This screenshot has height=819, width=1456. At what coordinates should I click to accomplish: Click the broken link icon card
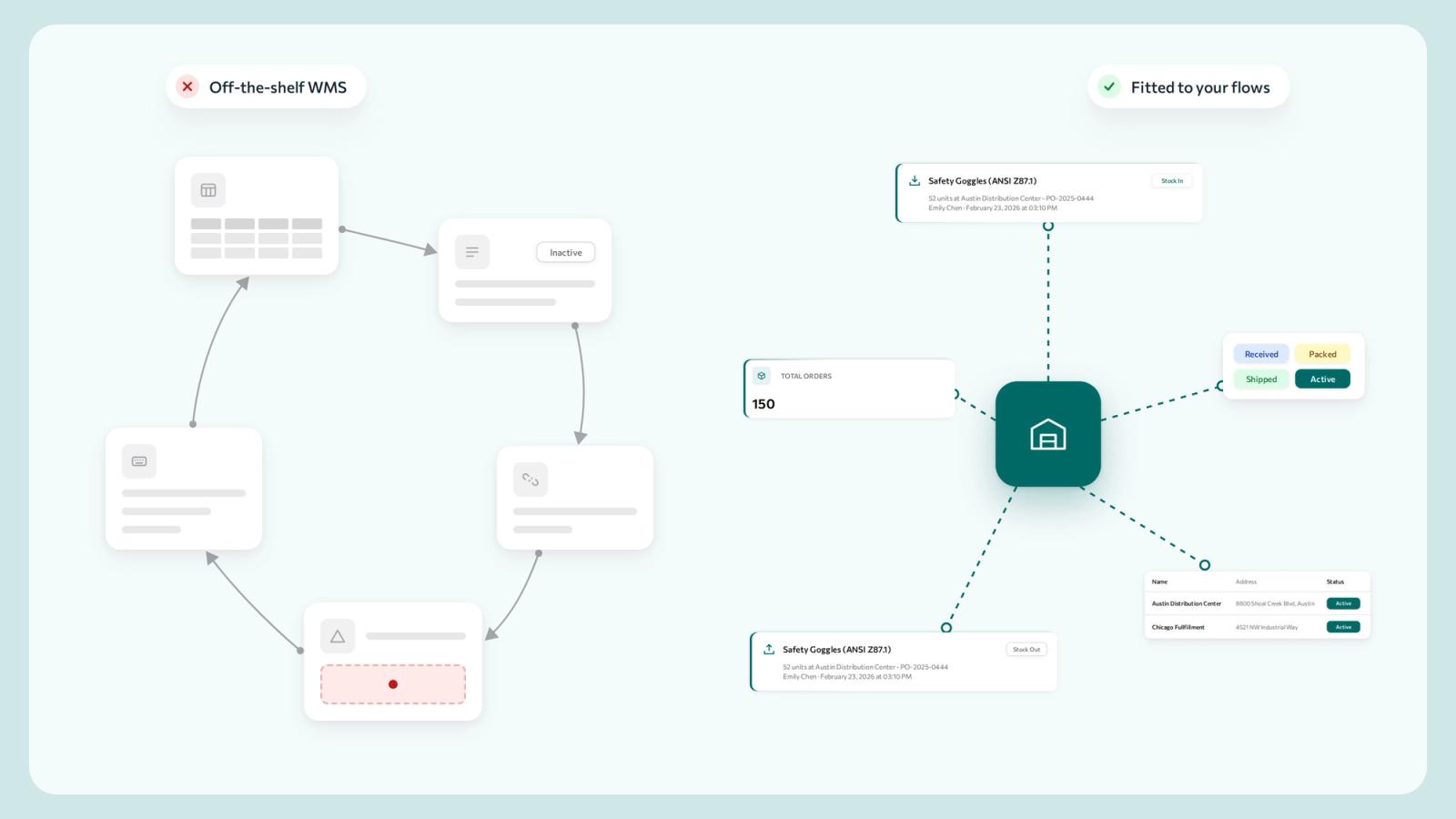531,480
